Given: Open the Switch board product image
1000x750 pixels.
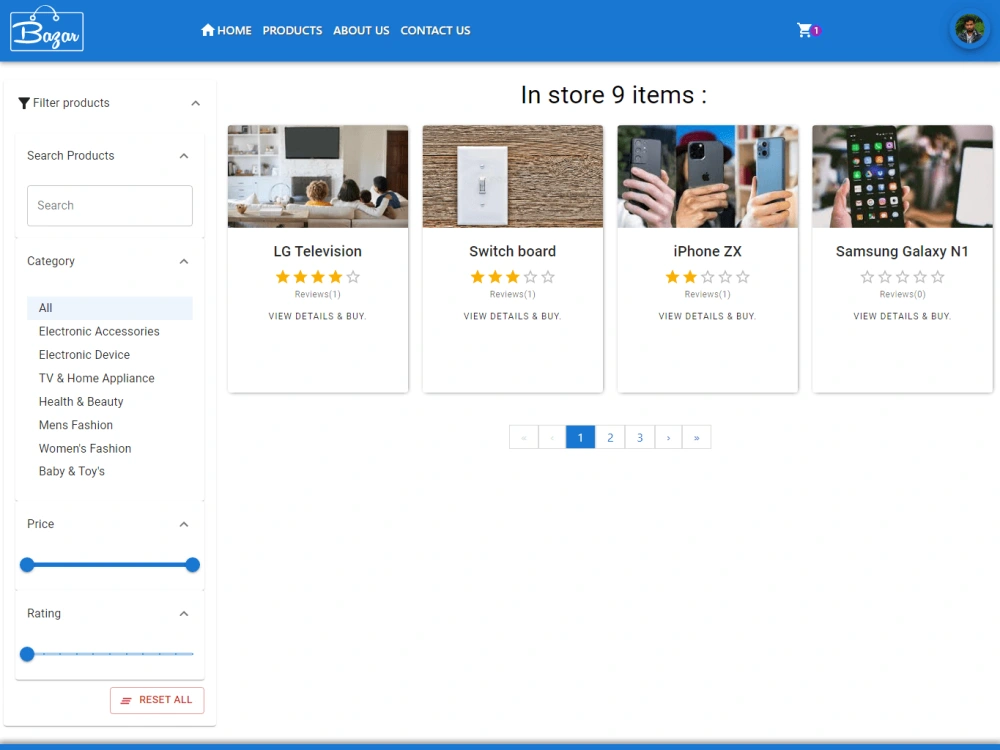Looking at the screenshot, I should [513, 177].
